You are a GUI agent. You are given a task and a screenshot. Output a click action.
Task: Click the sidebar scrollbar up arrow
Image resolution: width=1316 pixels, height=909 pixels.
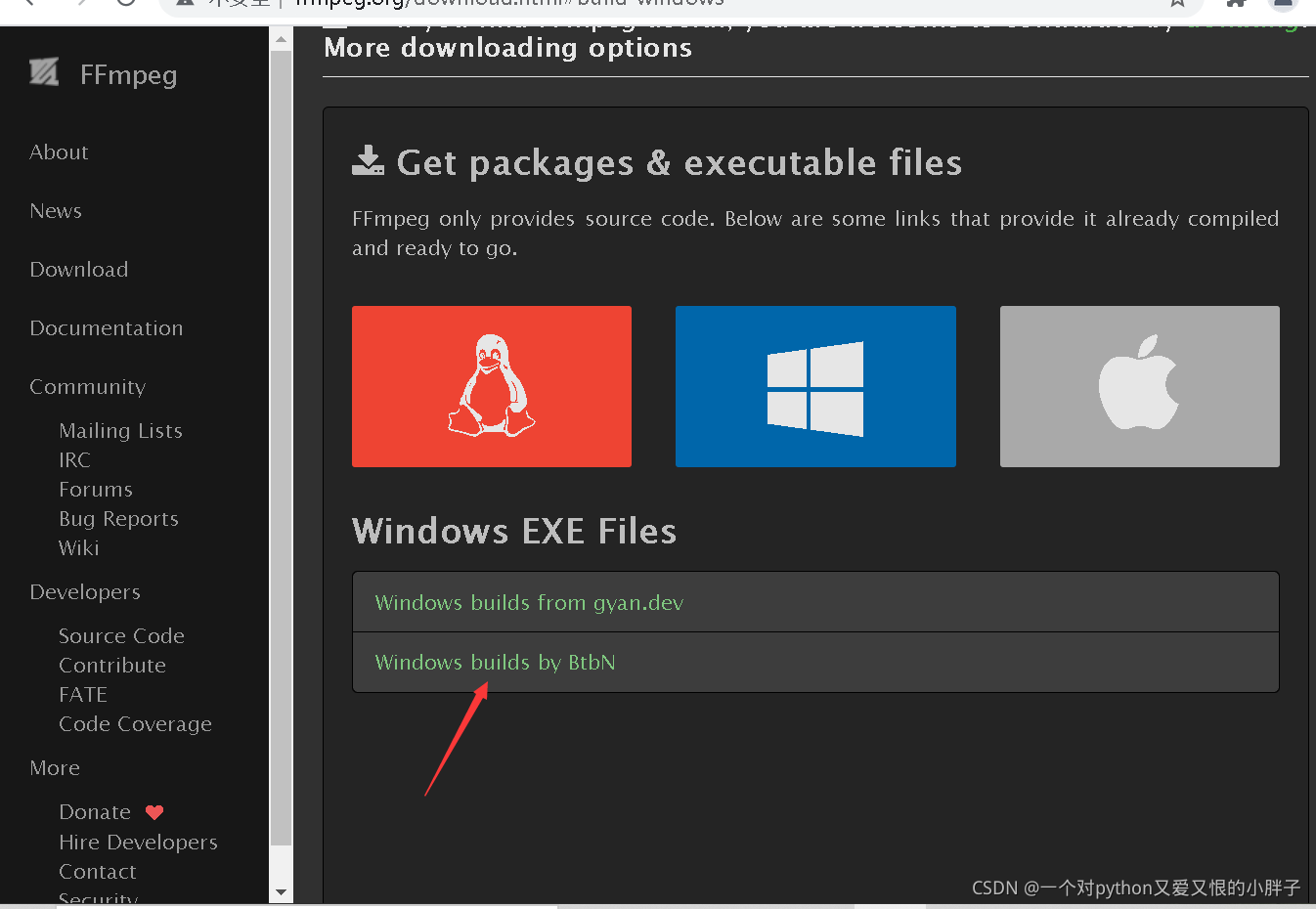281,40
